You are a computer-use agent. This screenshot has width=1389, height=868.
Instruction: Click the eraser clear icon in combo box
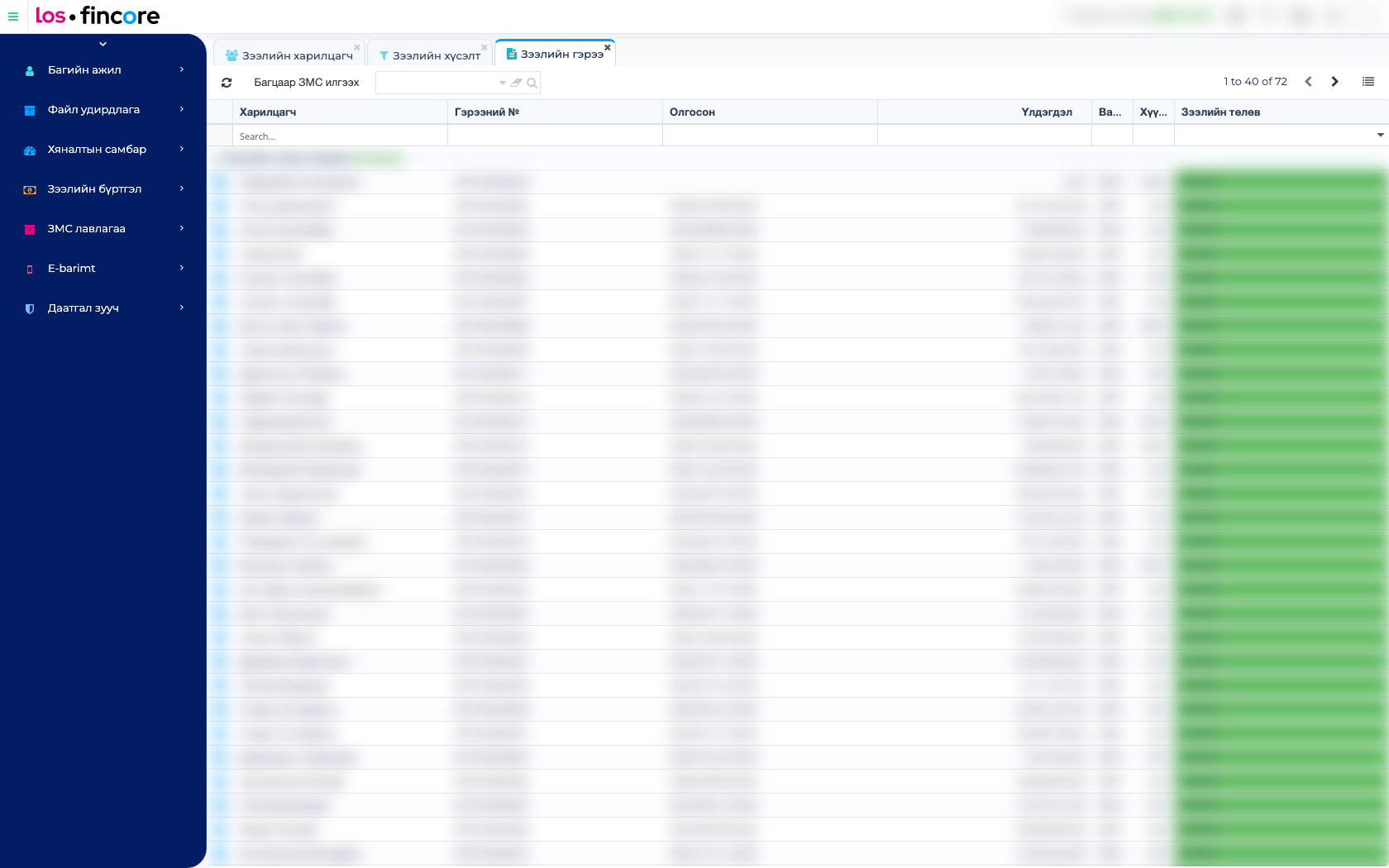(517, 83)
